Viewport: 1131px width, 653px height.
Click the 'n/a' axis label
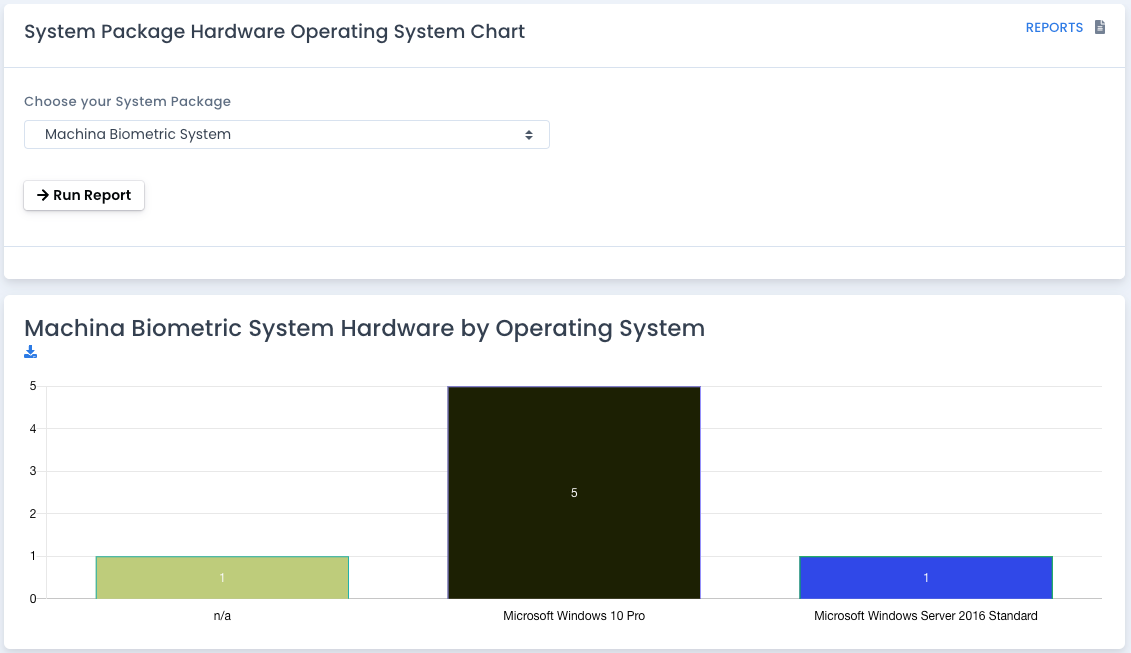(x=222, y=616)
